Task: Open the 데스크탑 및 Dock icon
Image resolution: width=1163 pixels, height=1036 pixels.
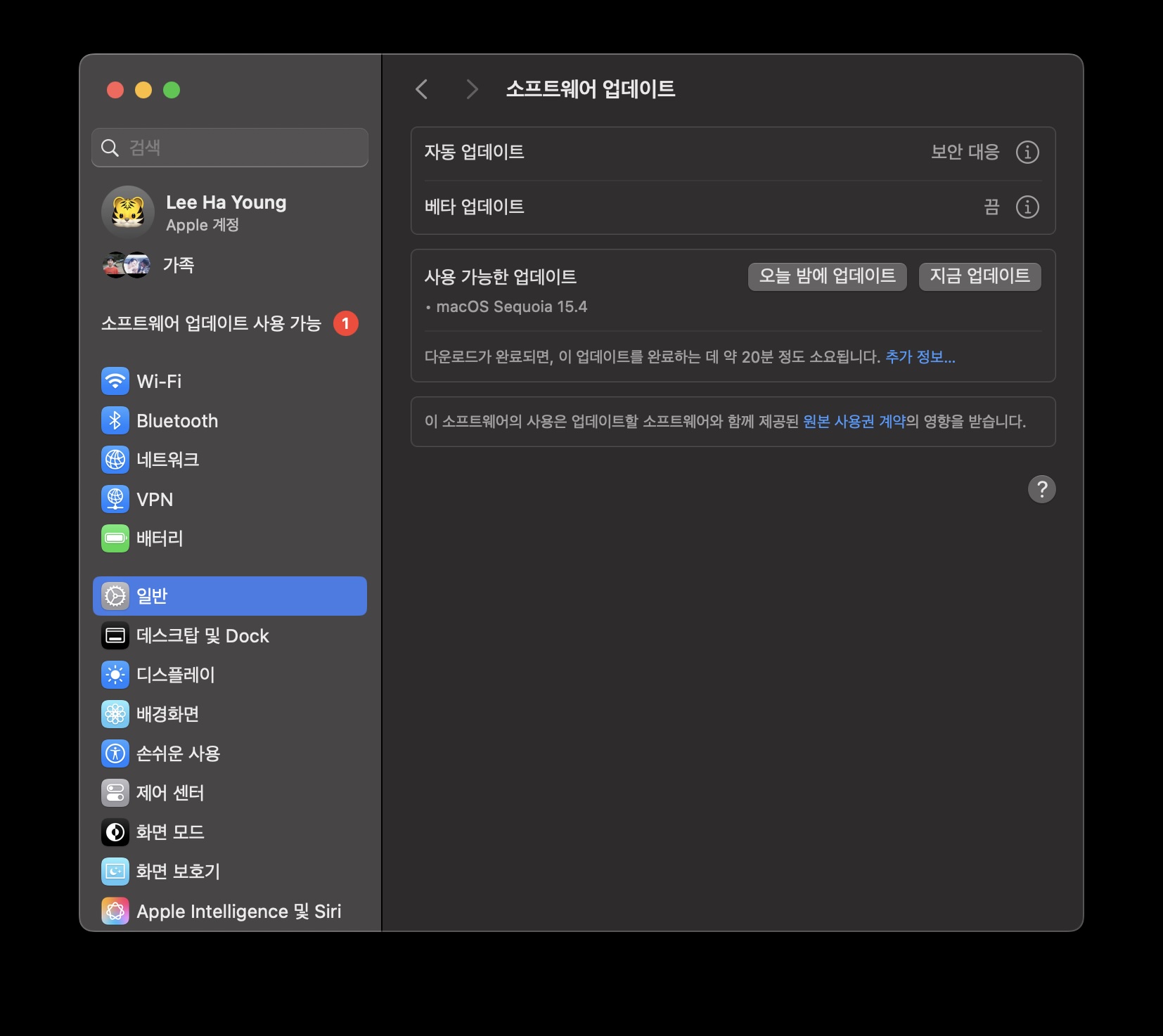Action: click(115, 635)
